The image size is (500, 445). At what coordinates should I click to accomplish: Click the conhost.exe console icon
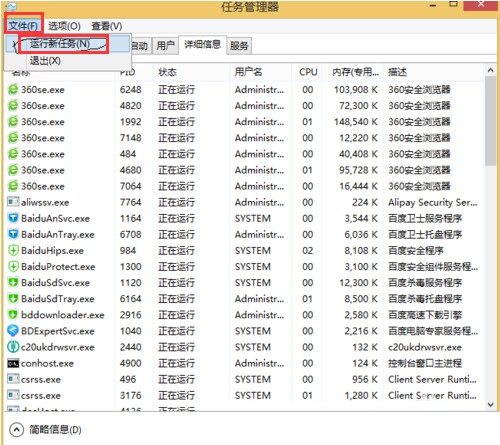click(13, 363)
